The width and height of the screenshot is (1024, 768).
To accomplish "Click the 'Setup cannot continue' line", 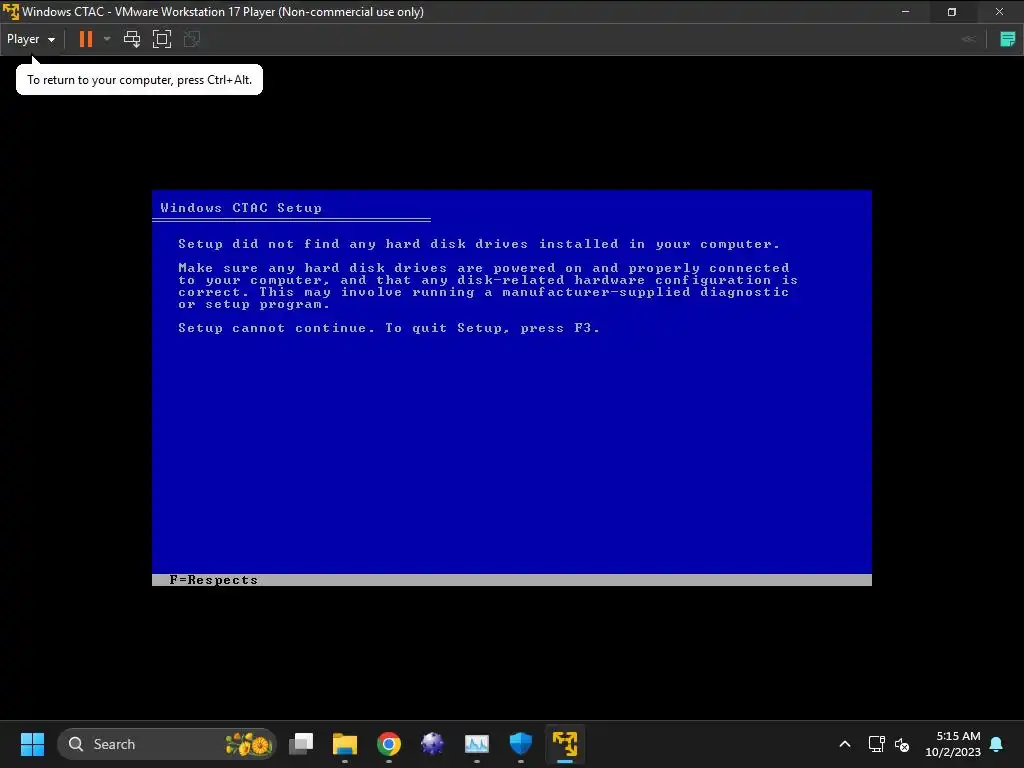I will point(389,328).
